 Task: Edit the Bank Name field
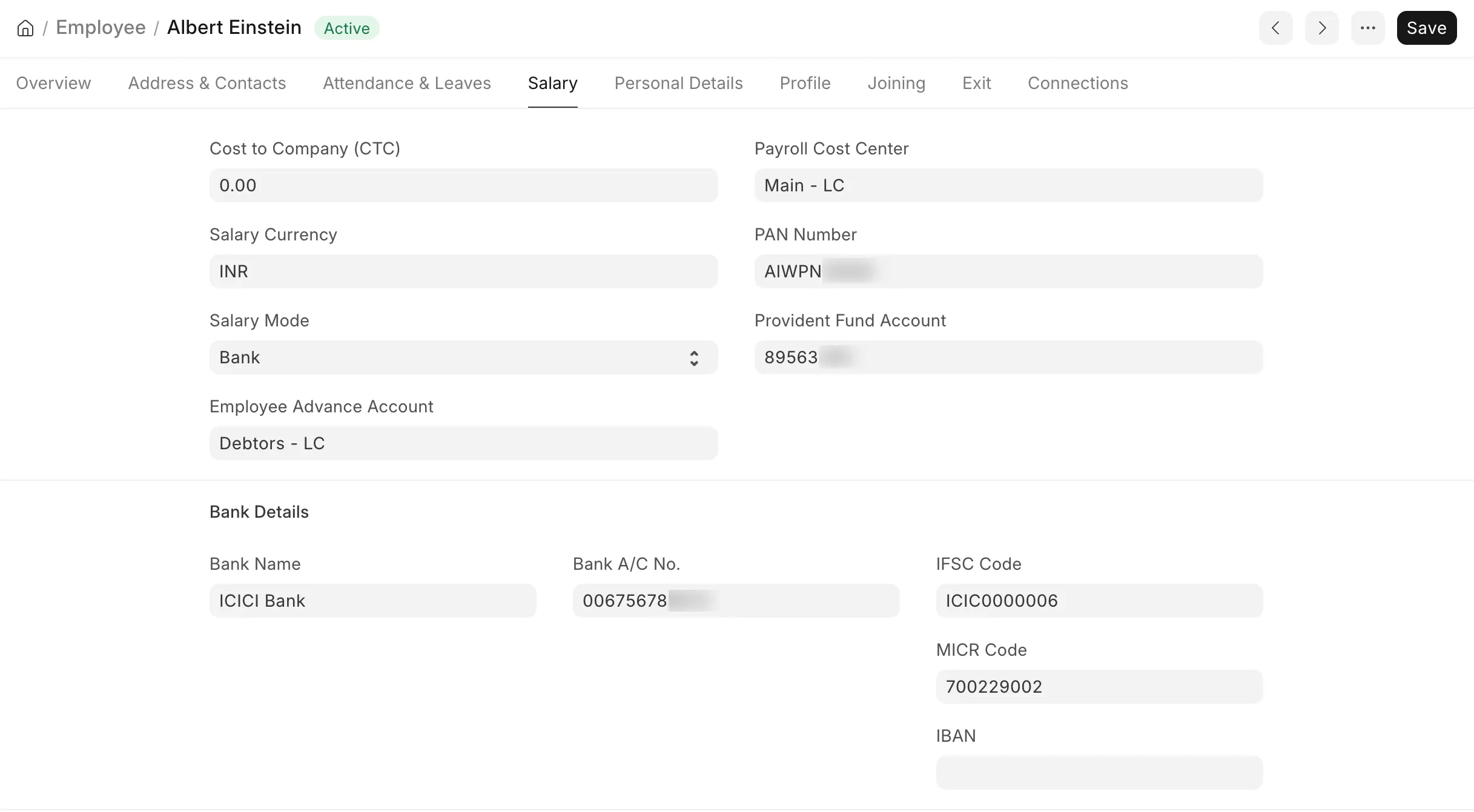[x=372, y=601]
